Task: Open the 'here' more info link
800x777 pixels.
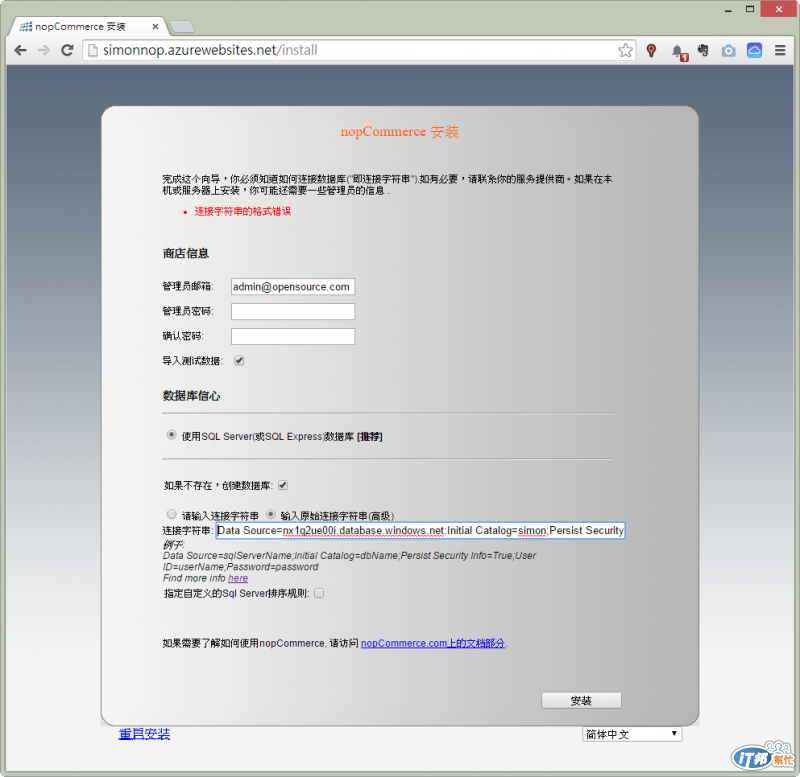Action: [x=238, y=578]
